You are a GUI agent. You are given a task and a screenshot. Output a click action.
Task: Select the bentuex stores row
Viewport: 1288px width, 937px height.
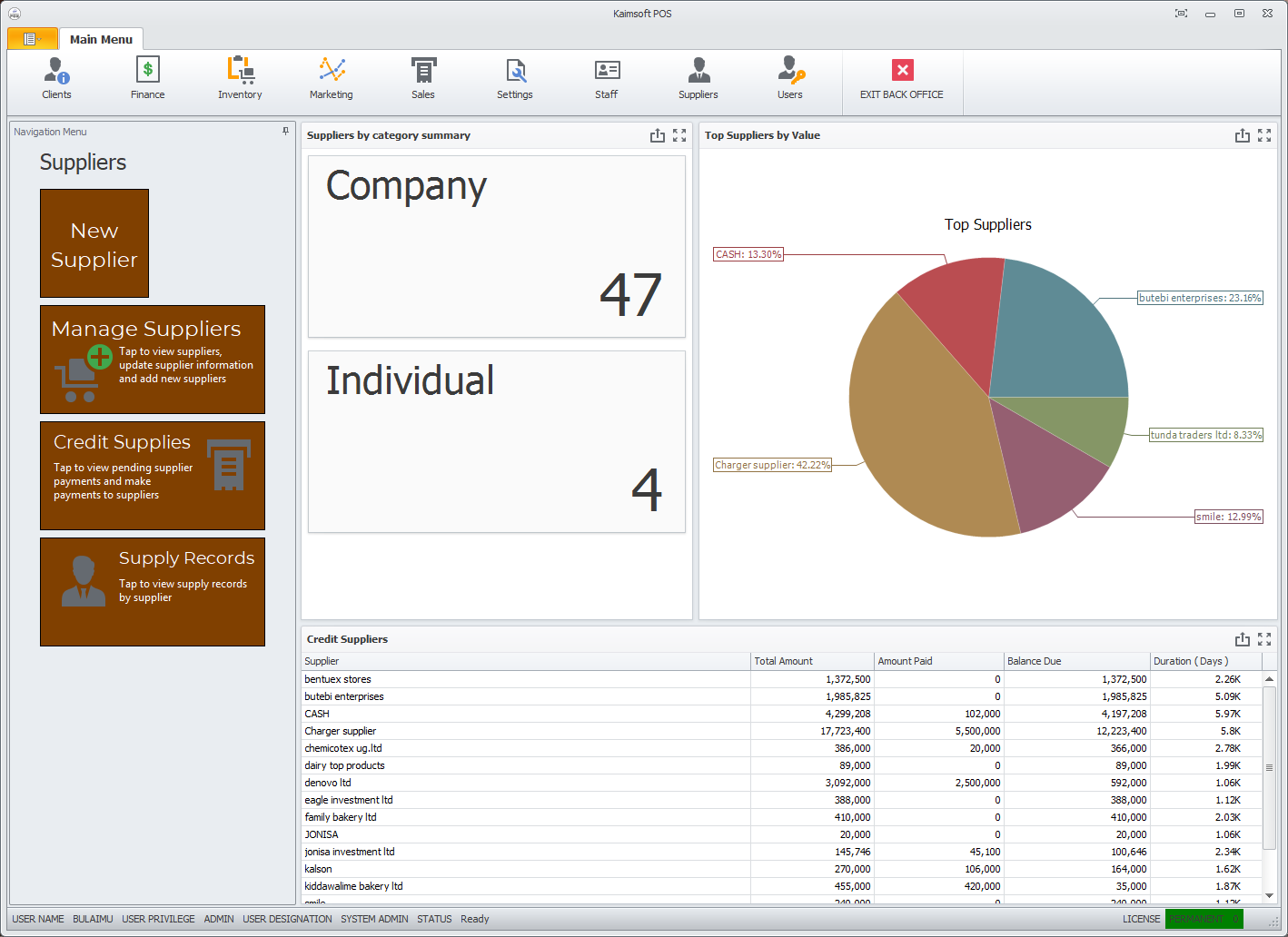tap(781, 679)
